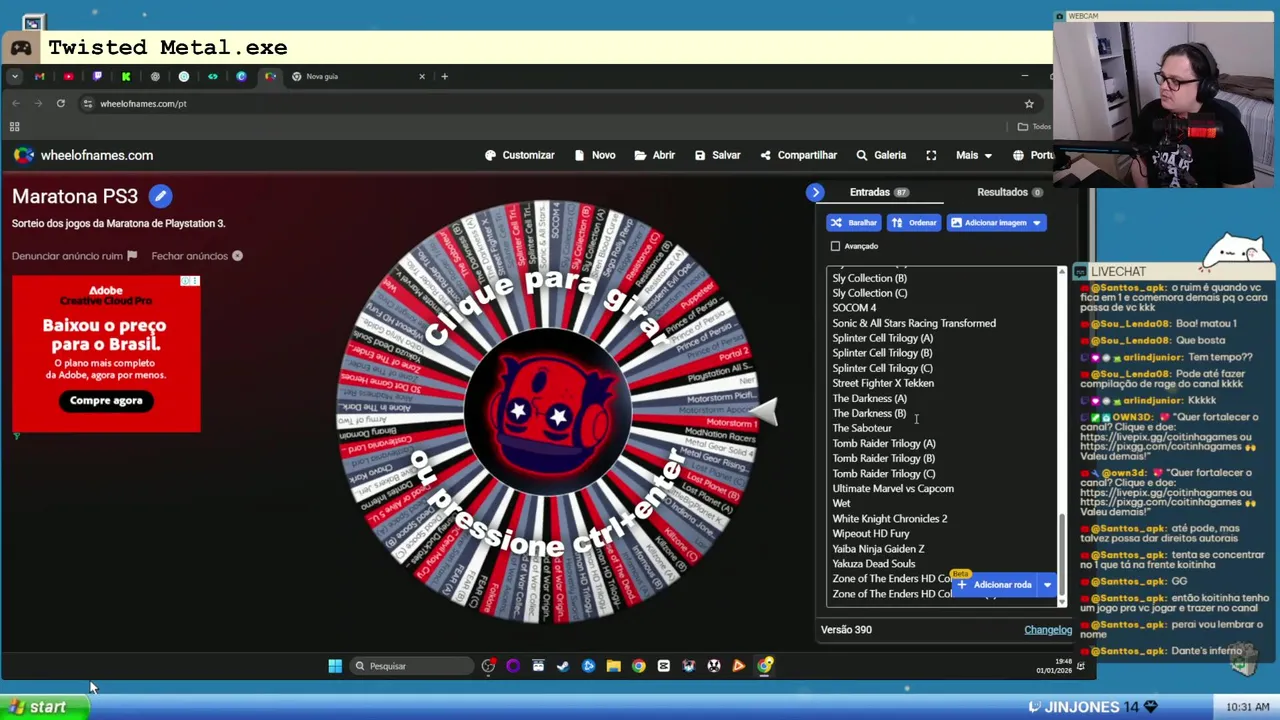Select entry The Saboteur

862,428
